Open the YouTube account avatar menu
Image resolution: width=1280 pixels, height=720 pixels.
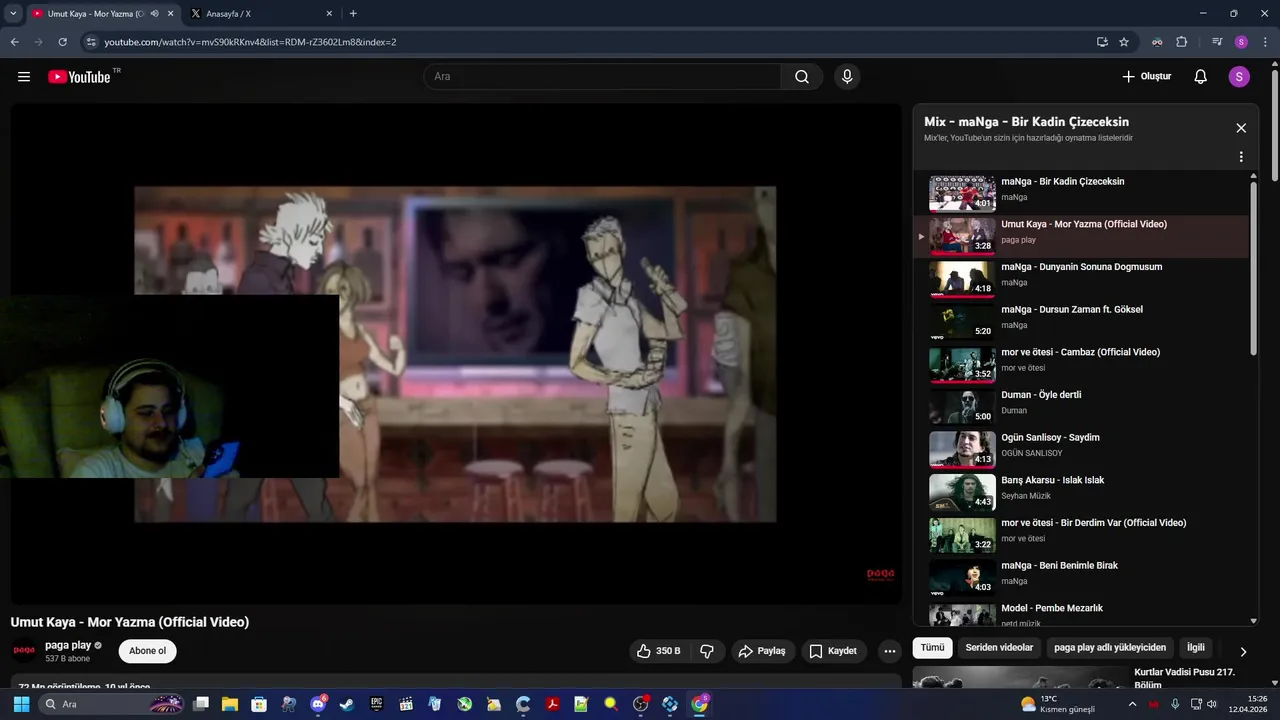click(1239, 77)
